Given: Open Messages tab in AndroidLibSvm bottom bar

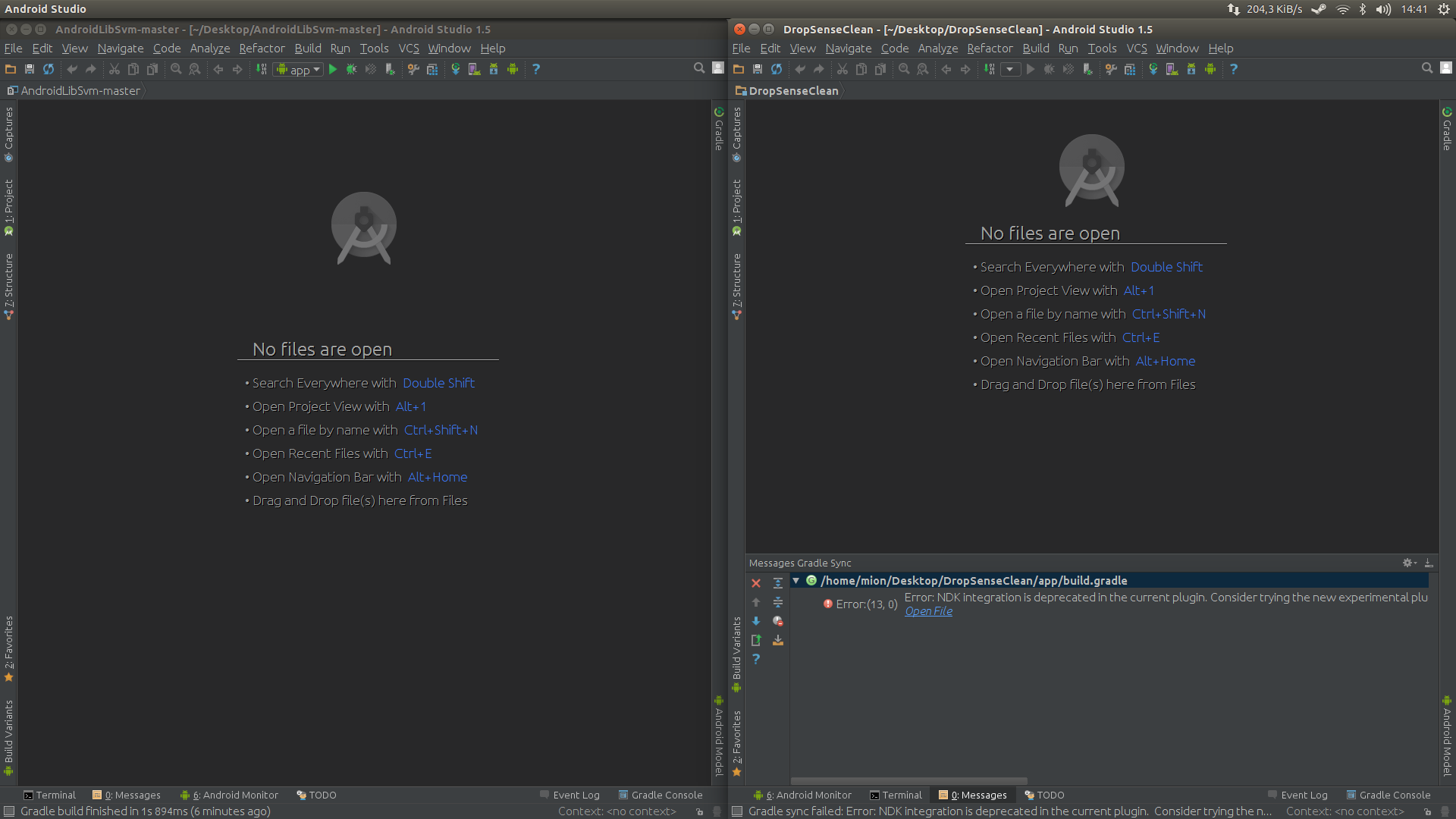Looking at the screenshot, I should click(127, 795).
